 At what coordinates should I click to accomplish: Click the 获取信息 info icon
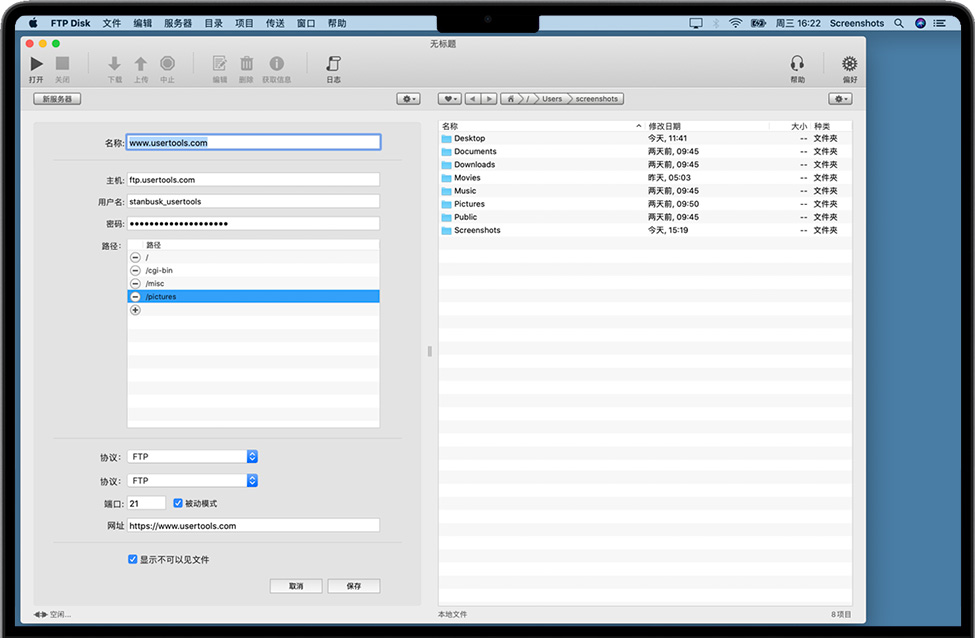pyautogui.click(x=276, y=64)
